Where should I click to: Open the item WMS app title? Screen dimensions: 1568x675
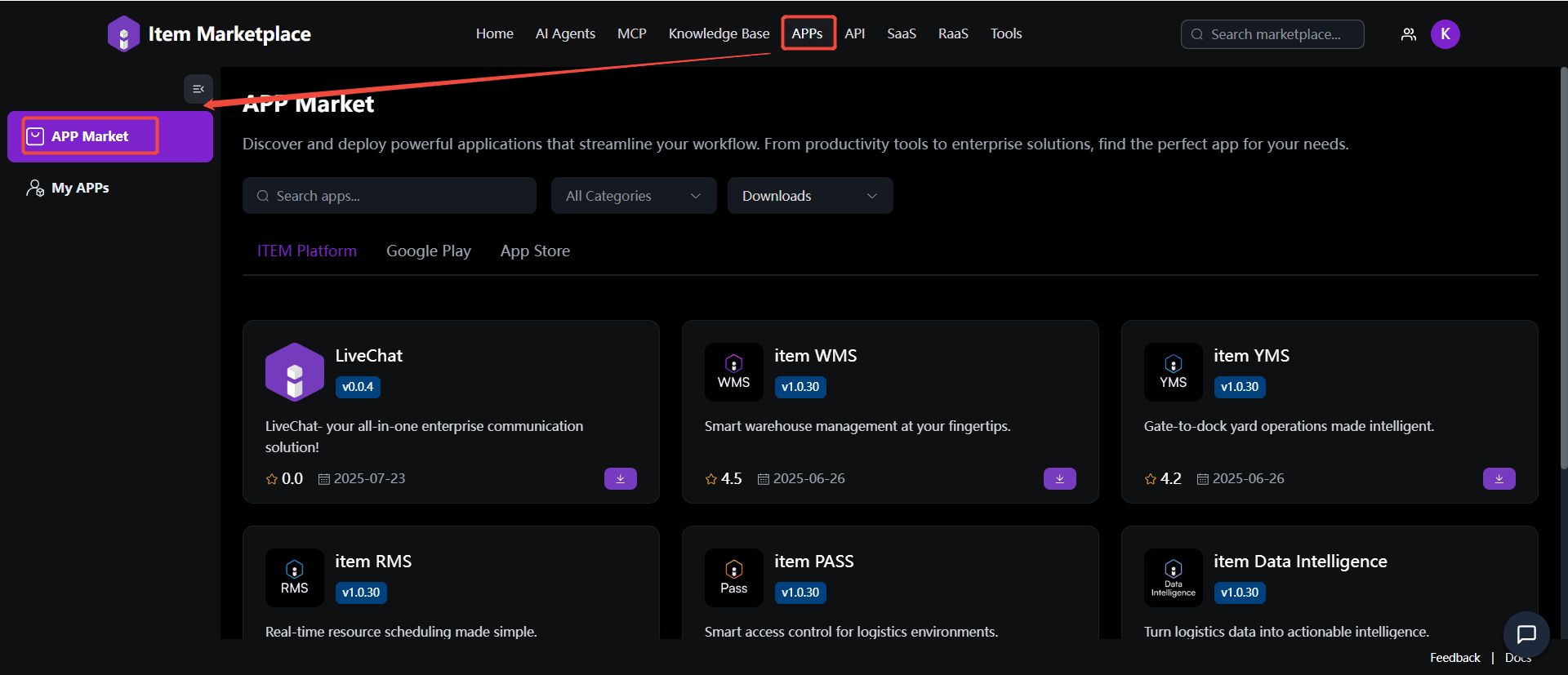coord(816,356)
